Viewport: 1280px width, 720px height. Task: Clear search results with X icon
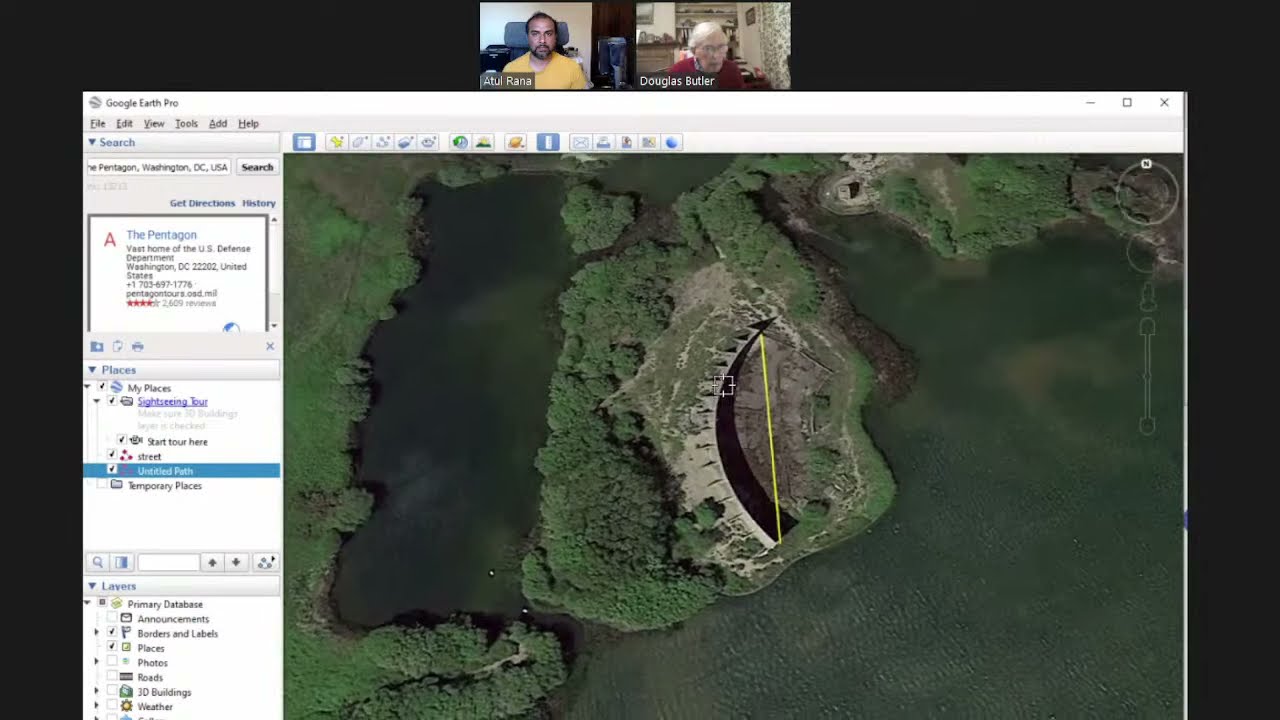(x=269, y=346)
